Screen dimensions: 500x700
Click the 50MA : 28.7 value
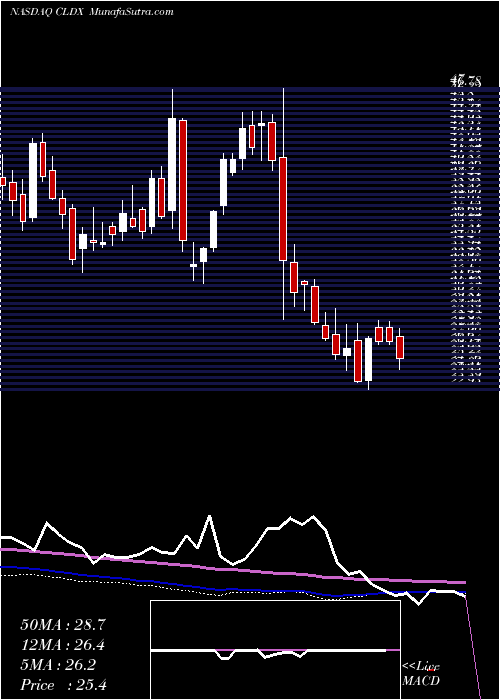point(63,625)
